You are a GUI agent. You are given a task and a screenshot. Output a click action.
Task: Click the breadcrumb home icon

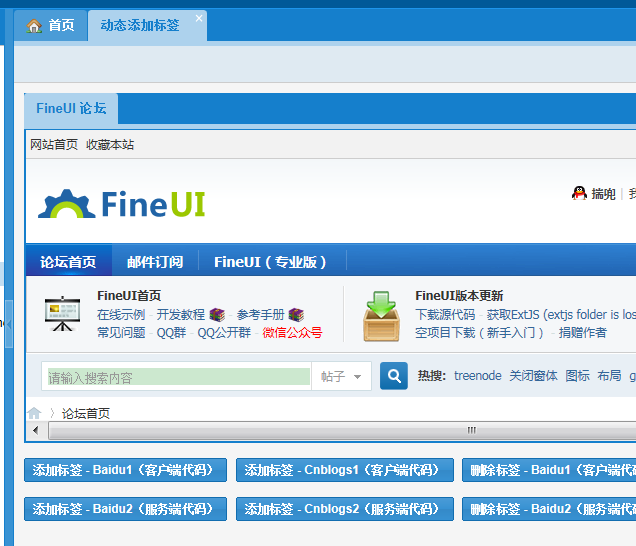coord(34,413)
